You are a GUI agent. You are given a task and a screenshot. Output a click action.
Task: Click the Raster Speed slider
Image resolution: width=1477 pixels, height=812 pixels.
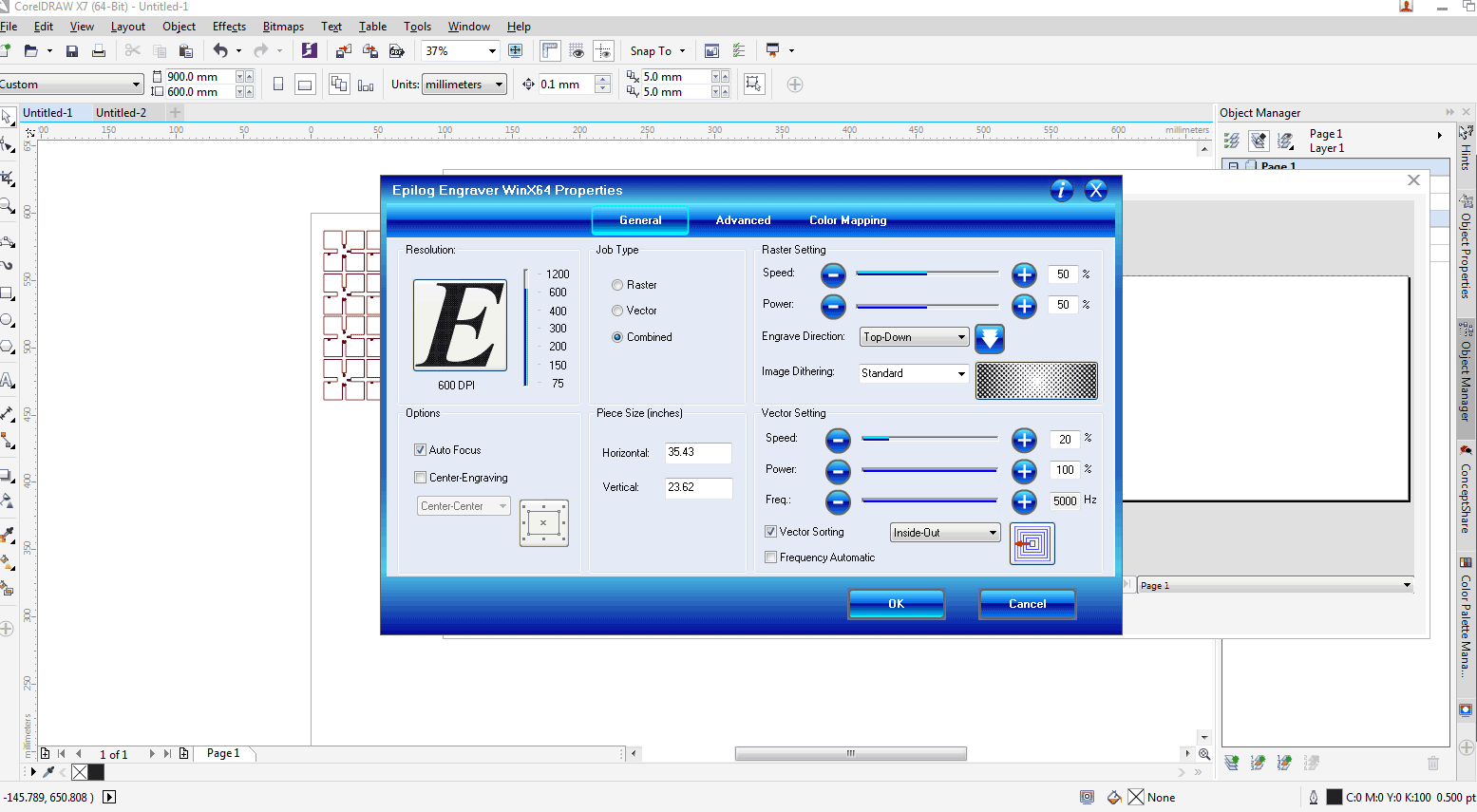click(927, 274)
